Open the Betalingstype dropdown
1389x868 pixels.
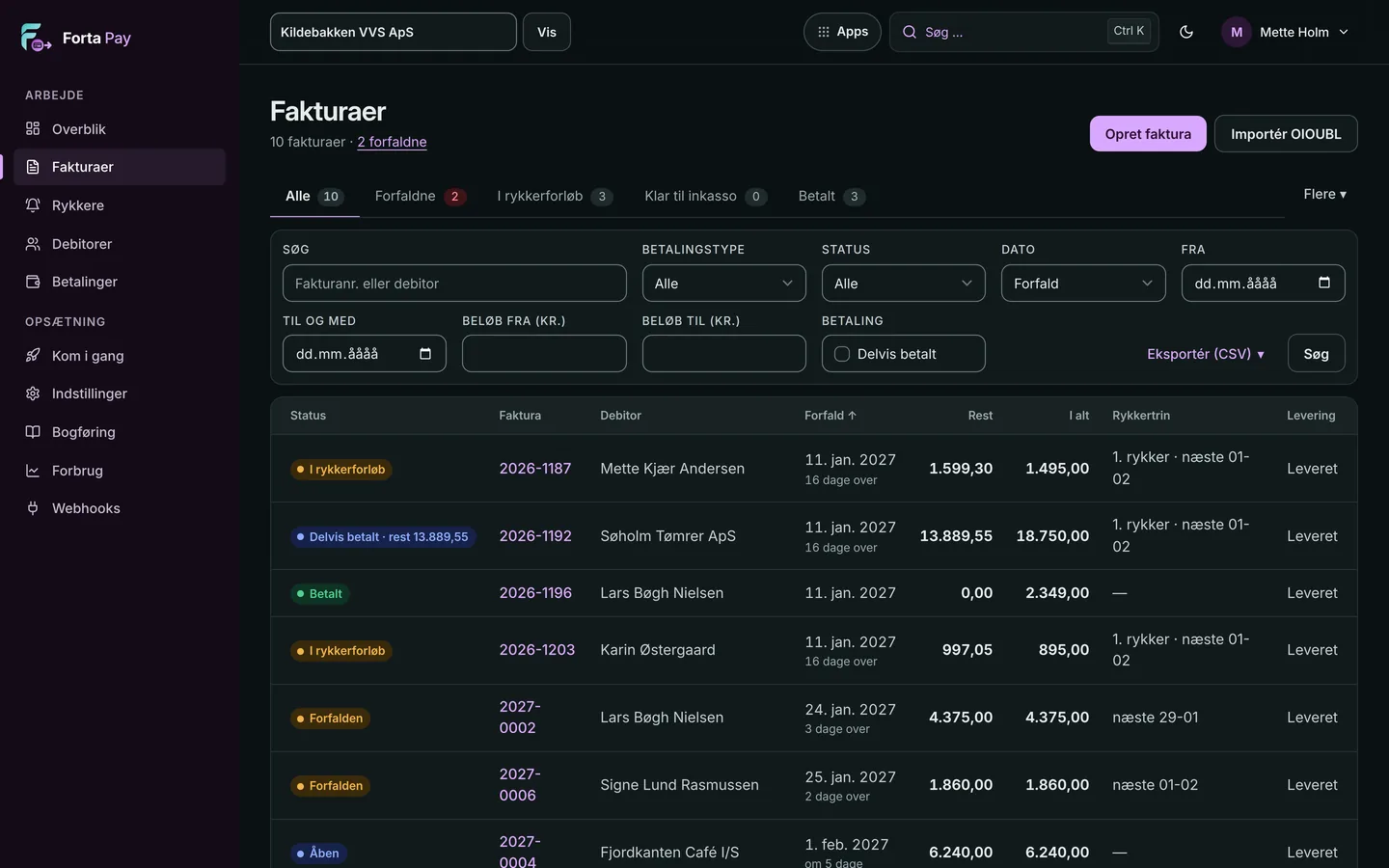tap(723, 284)
